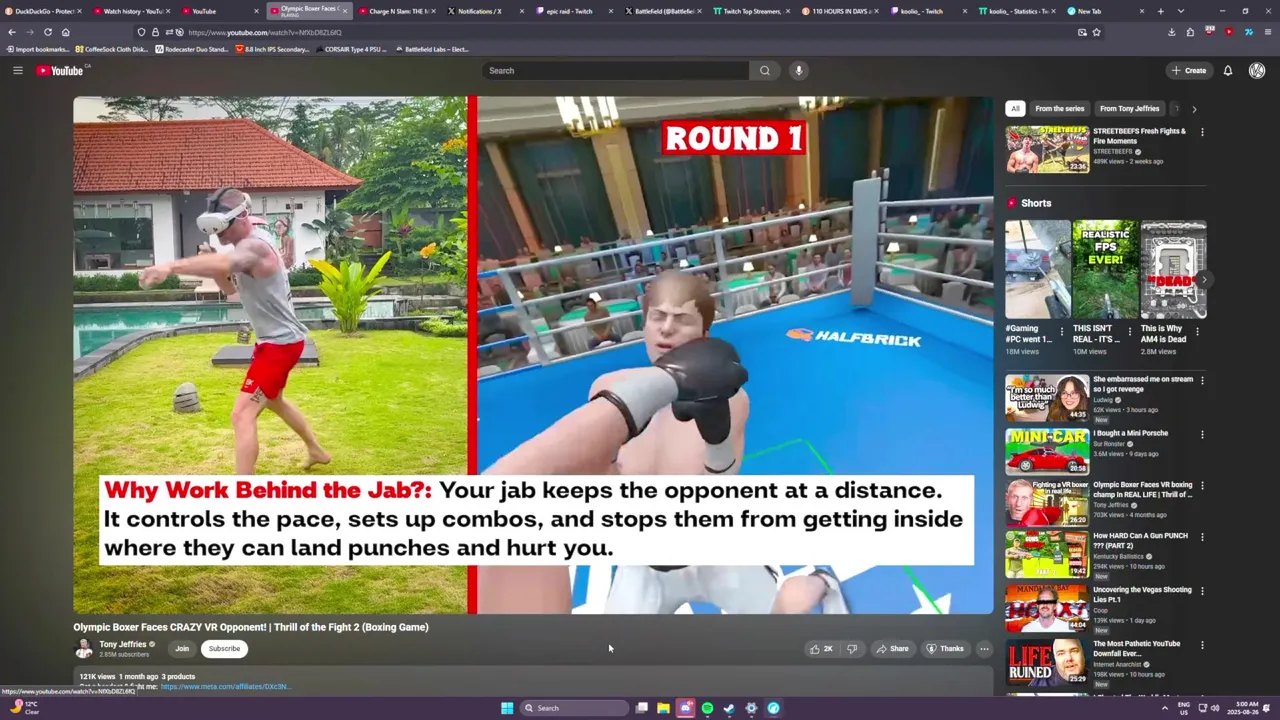Click the Join membership button
The image size is (1280, 720).
pyautogui.click(x=182, y=648)
